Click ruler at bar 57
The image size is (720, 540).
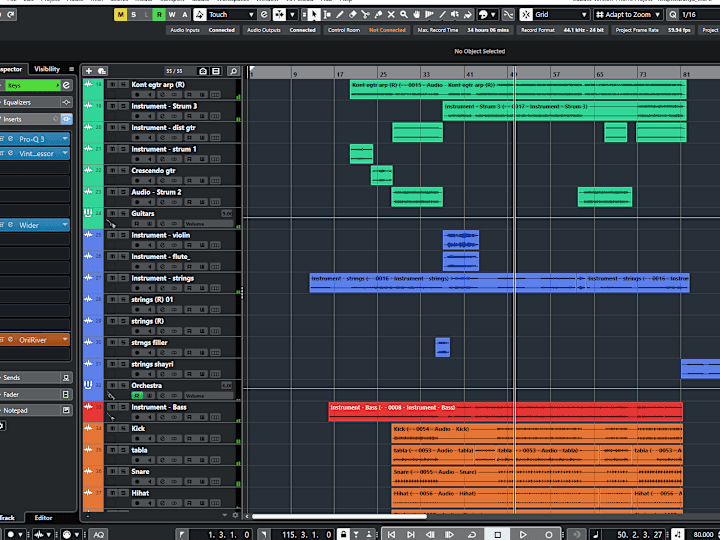556,74
